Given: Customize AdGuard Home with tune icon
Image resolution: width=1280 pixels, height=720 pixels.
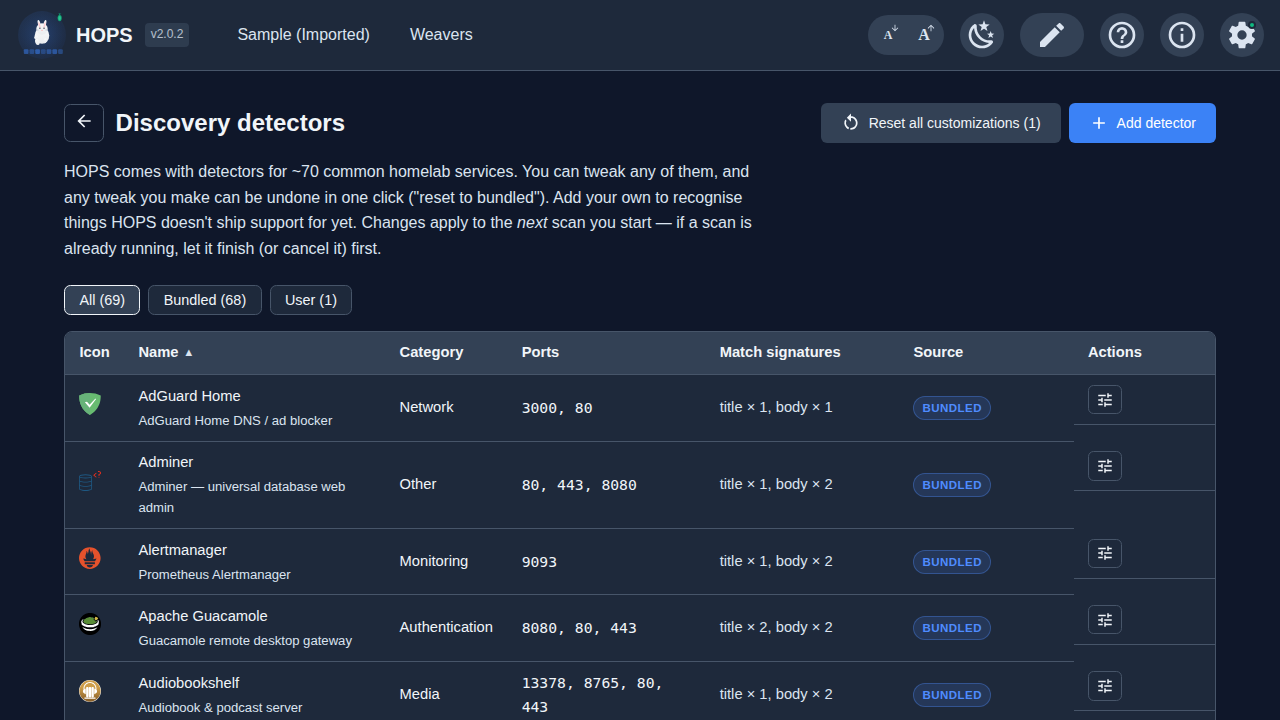Looking at the screenshot, I should [x=1105, y=400].
